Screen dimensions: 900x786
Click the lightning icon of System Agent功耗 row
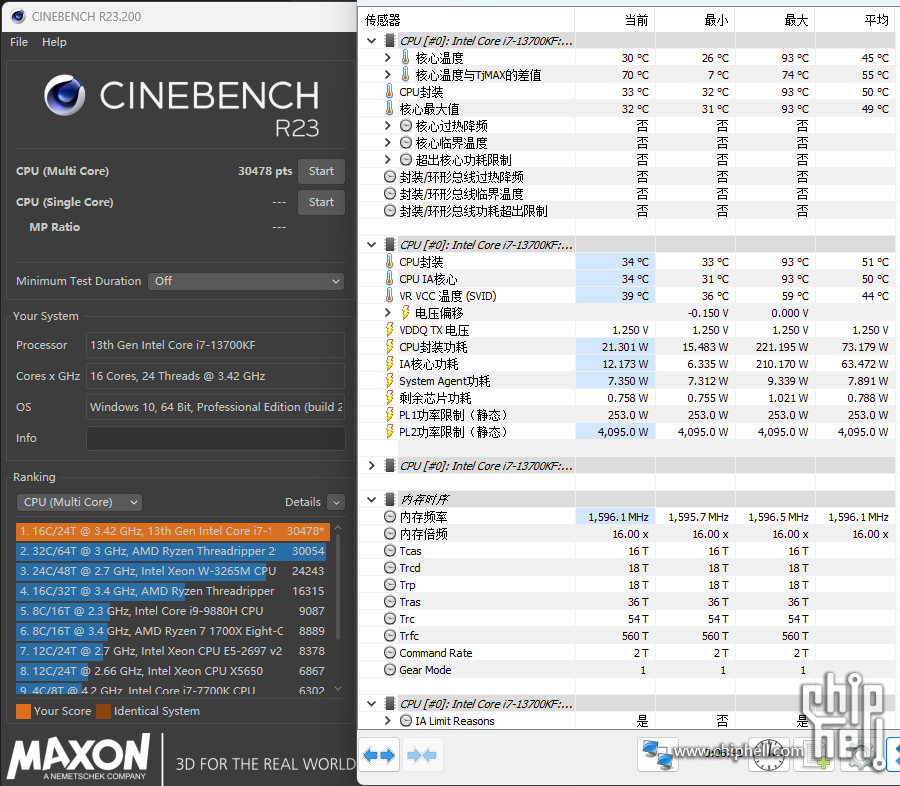click(x=390, y=381)
